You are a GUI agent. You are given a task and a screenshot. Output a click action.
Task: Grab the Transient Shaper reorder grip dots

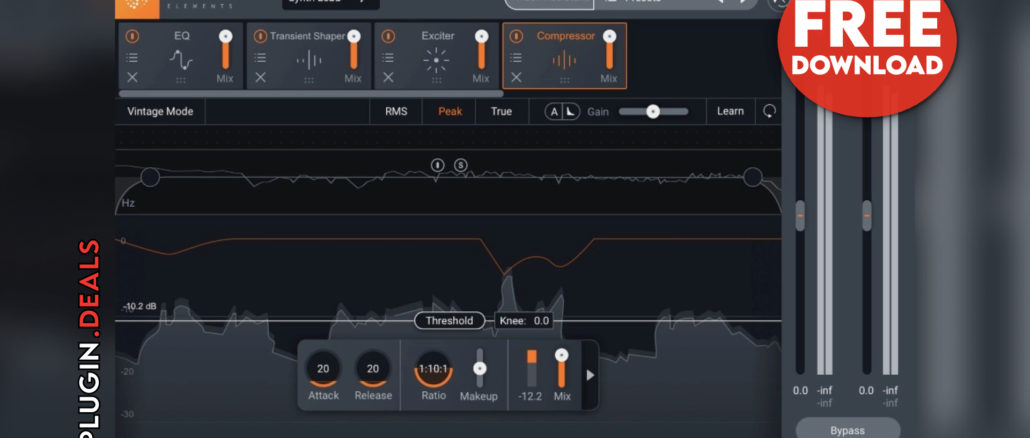point(309,81)
